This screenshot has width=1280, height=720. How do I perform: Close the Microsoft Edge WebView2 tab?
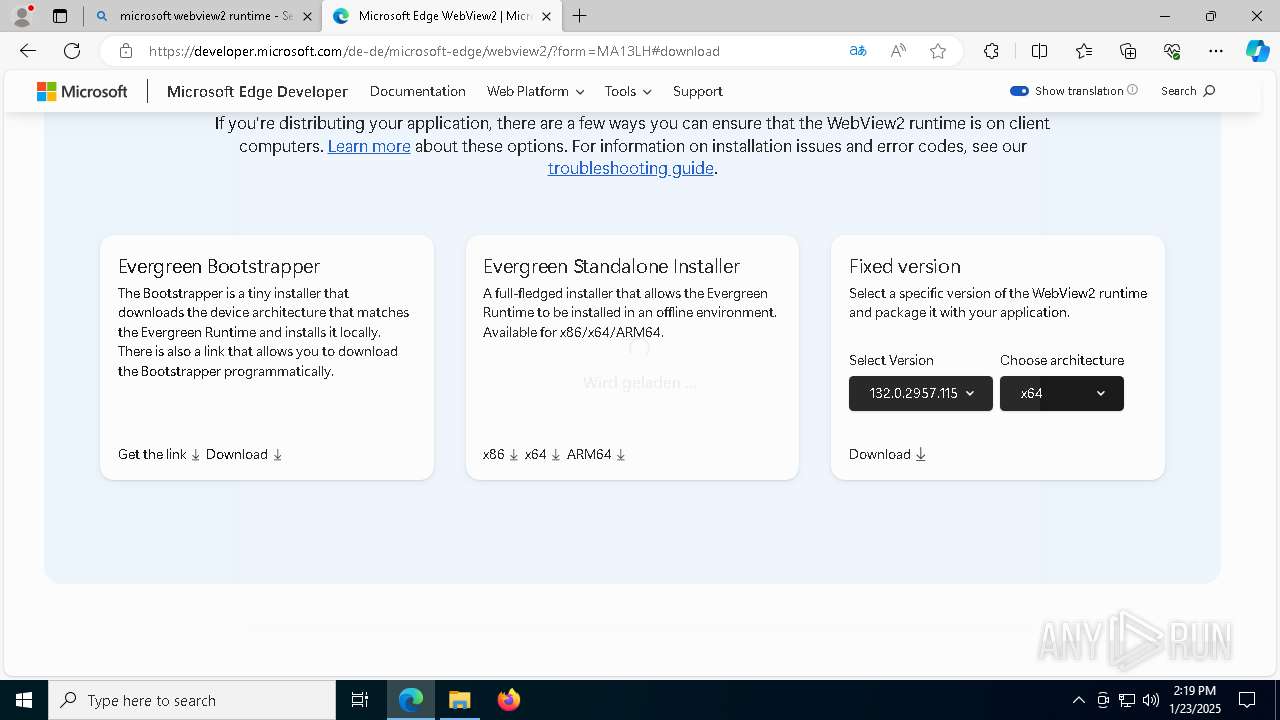546,16
